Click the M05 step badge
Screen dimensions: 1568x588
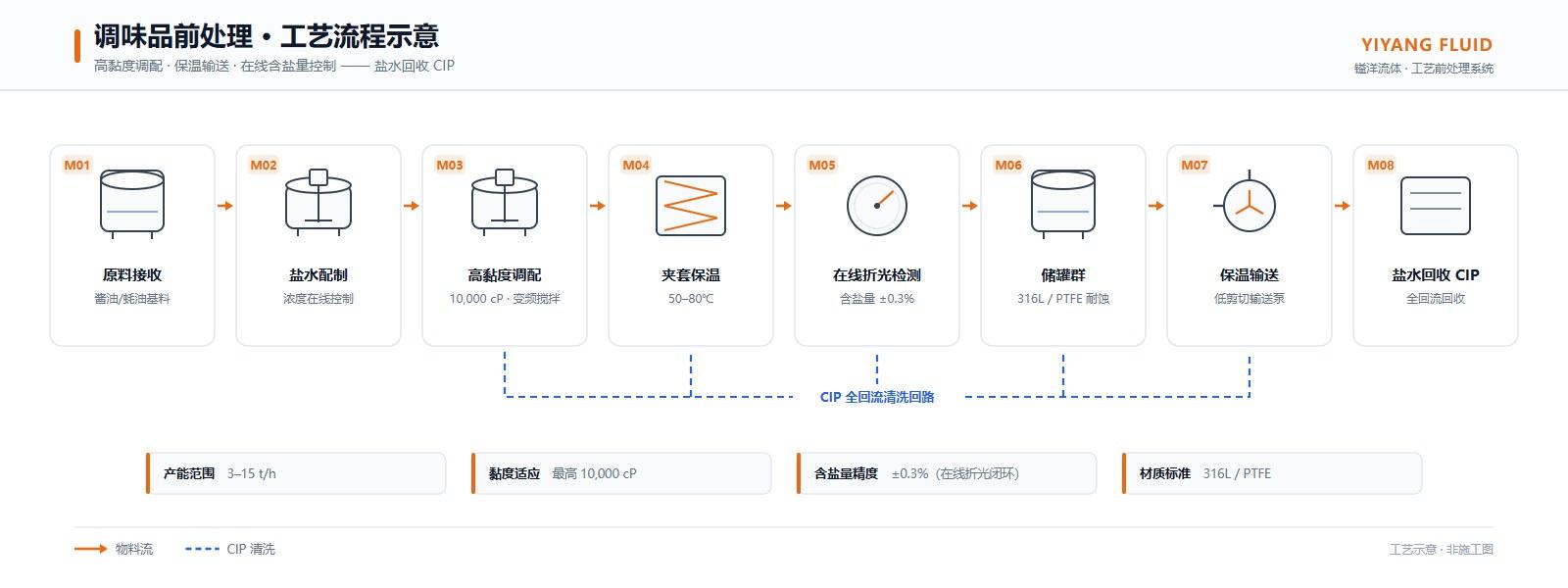pos(822,165)
